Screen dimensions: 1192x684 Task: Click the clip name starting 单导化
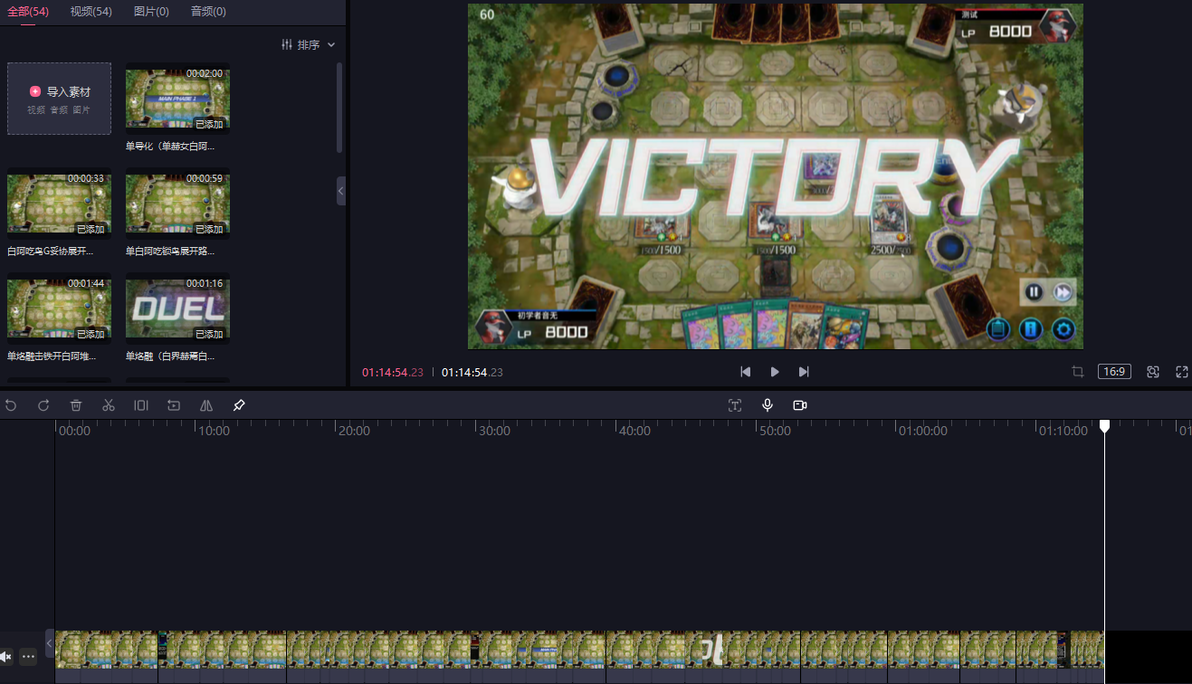170,146
